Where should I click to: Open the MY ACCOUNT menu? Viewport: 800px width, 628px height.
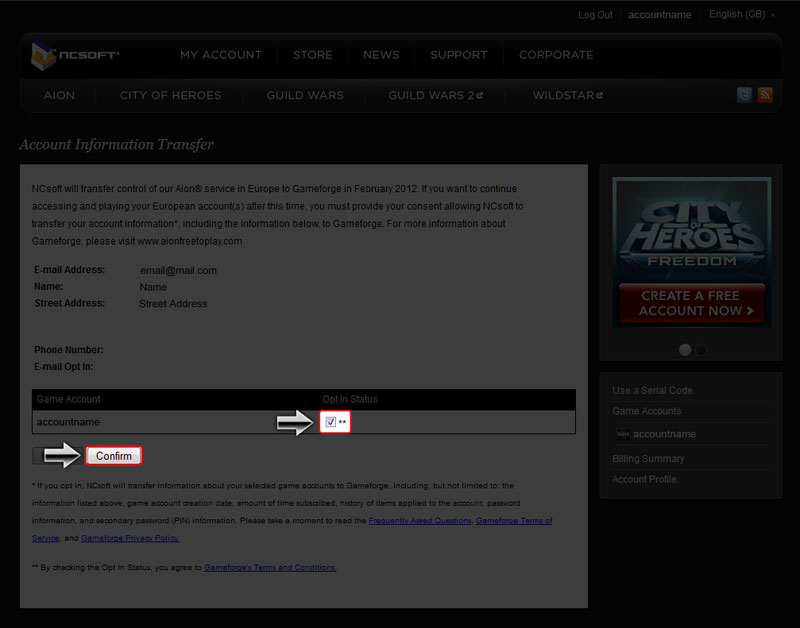coord(221,55)
